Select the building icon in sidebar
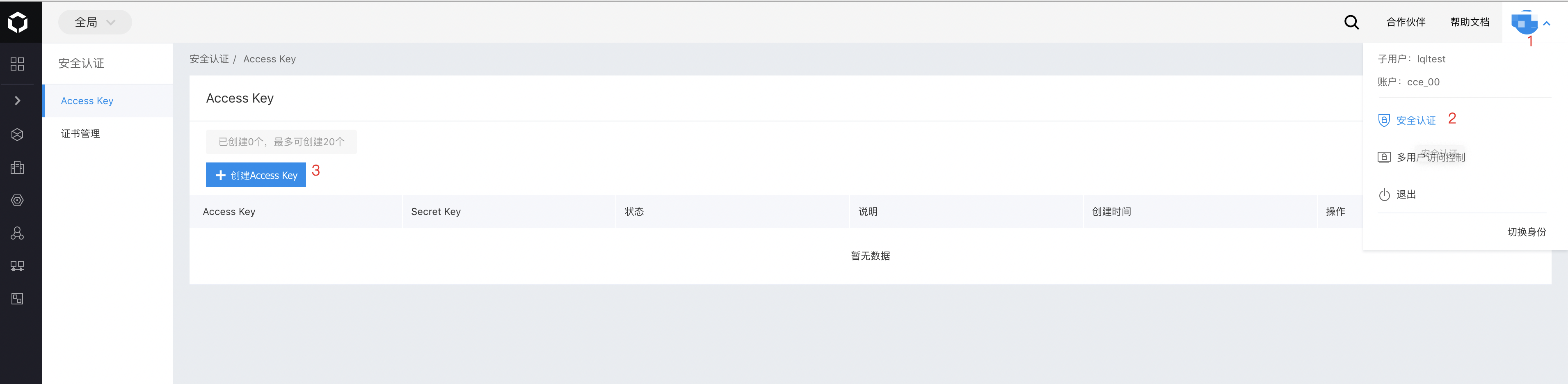This screenshot has width=1568, height=384. 17,167
